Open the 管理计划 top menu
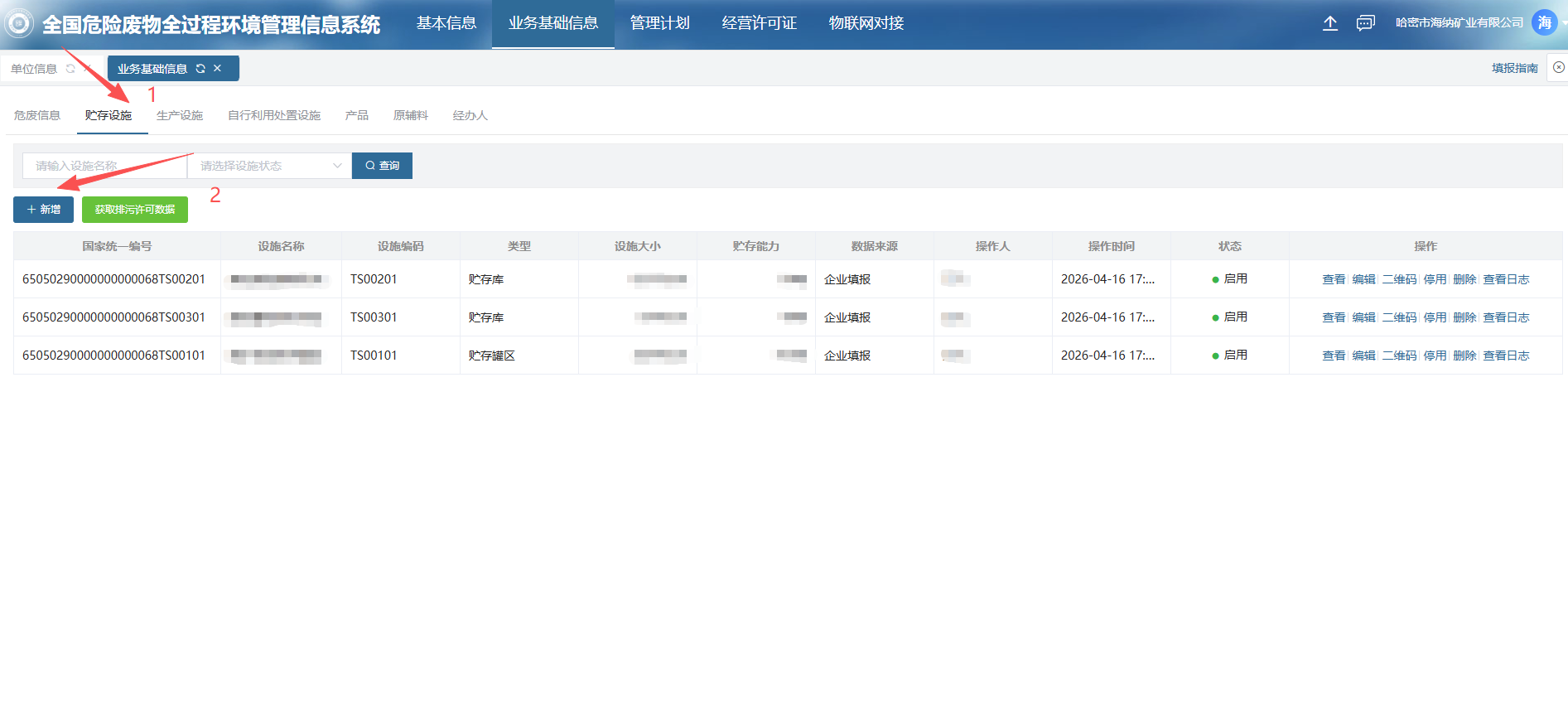Image resolution: width=1568 pixels, height=716 pixels. (x=659, y=23)
